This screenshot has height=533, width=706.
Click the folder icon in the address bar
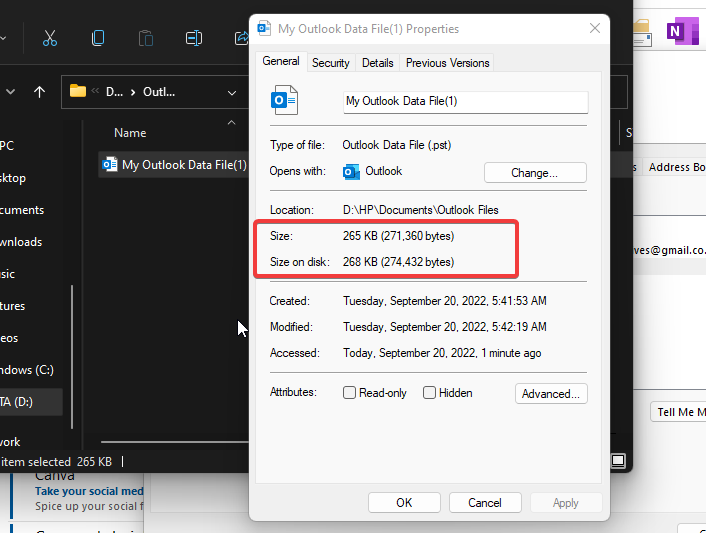tap(77, 91)
